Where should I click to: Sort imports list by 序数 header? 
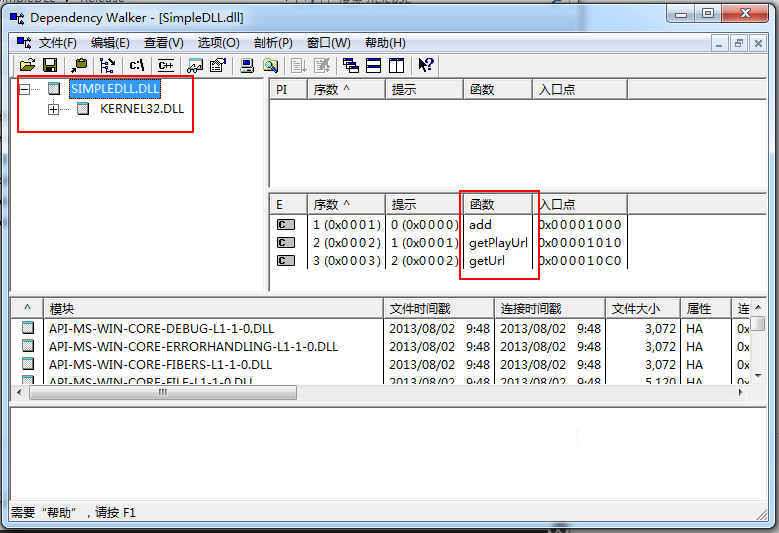(x=346, y=89)
